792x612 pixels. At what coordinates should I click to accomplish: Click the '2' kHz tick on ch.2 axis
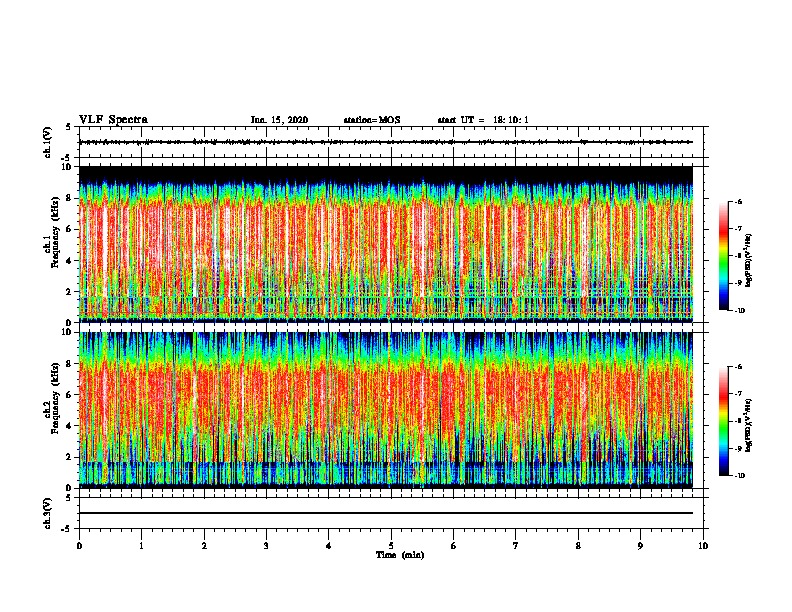pyautogui.click(x=68, y=457)
